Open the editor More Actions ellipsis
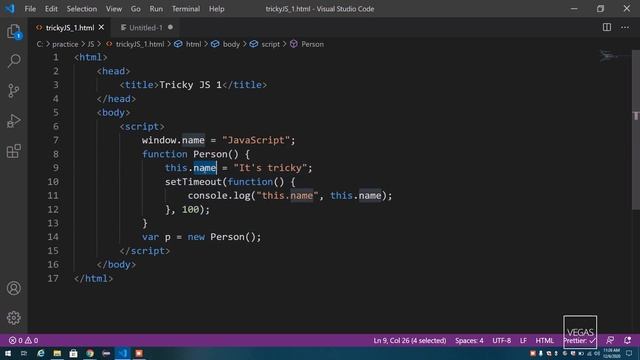Screen dimensions: 640x360 [x=625, y=27]
